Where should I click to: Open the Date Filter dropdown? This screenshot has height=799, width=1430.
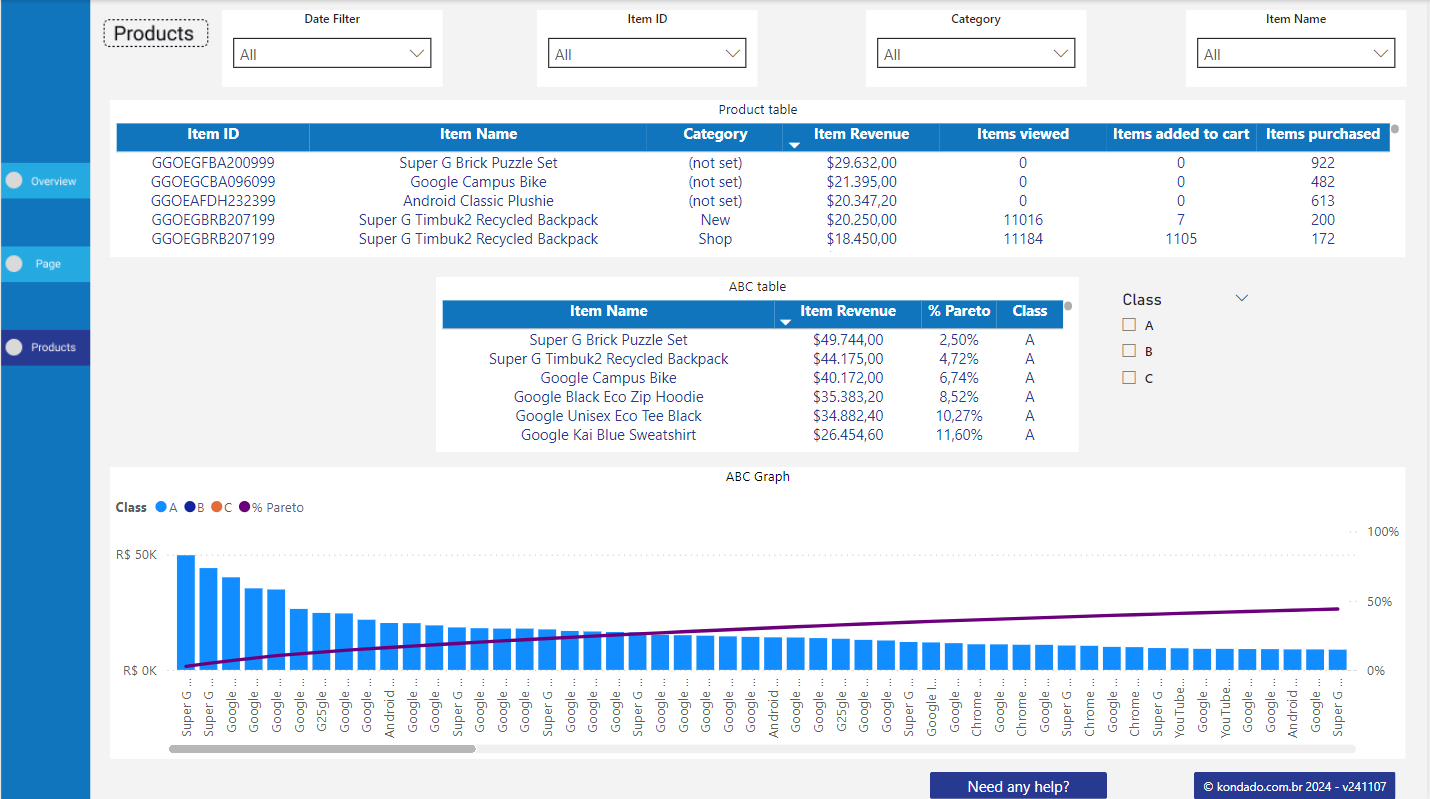(x=420, y=53)
